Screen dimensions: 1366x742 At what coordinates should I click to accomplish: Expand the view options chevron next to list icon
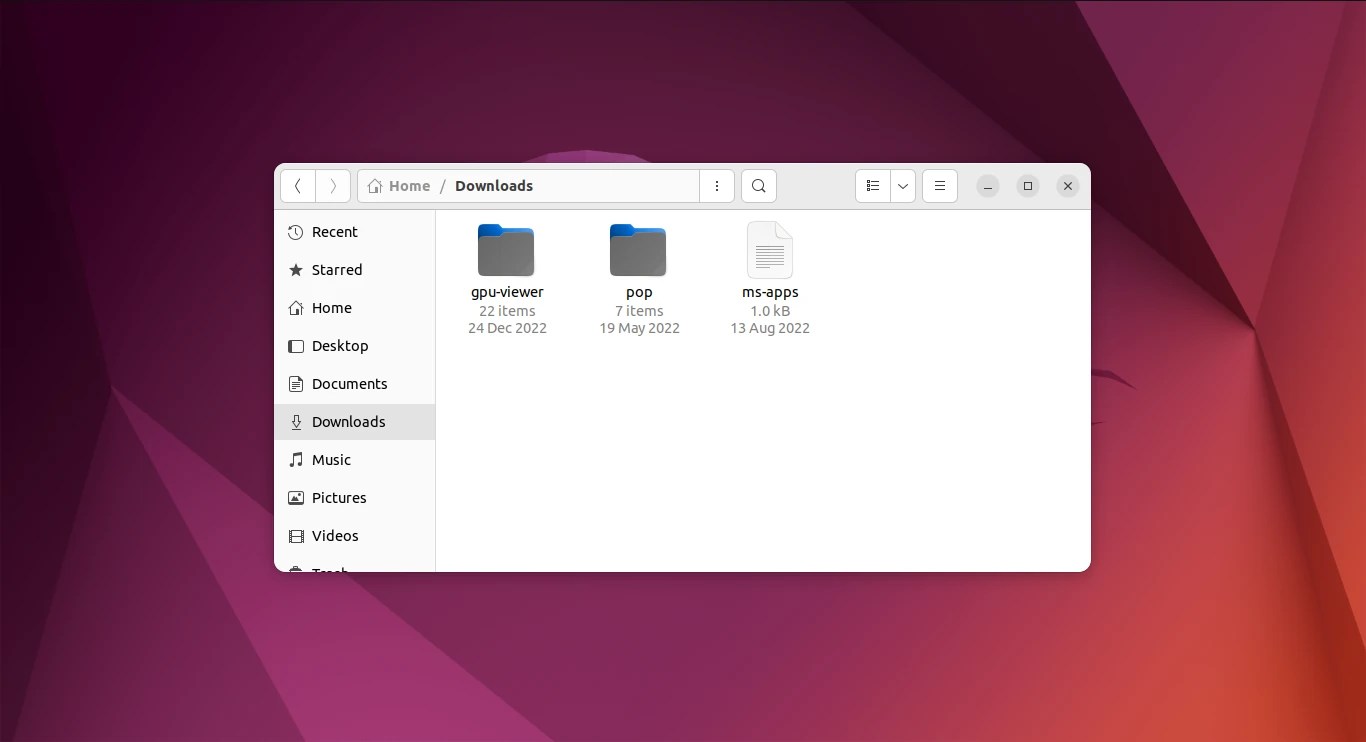pos(903,186)
